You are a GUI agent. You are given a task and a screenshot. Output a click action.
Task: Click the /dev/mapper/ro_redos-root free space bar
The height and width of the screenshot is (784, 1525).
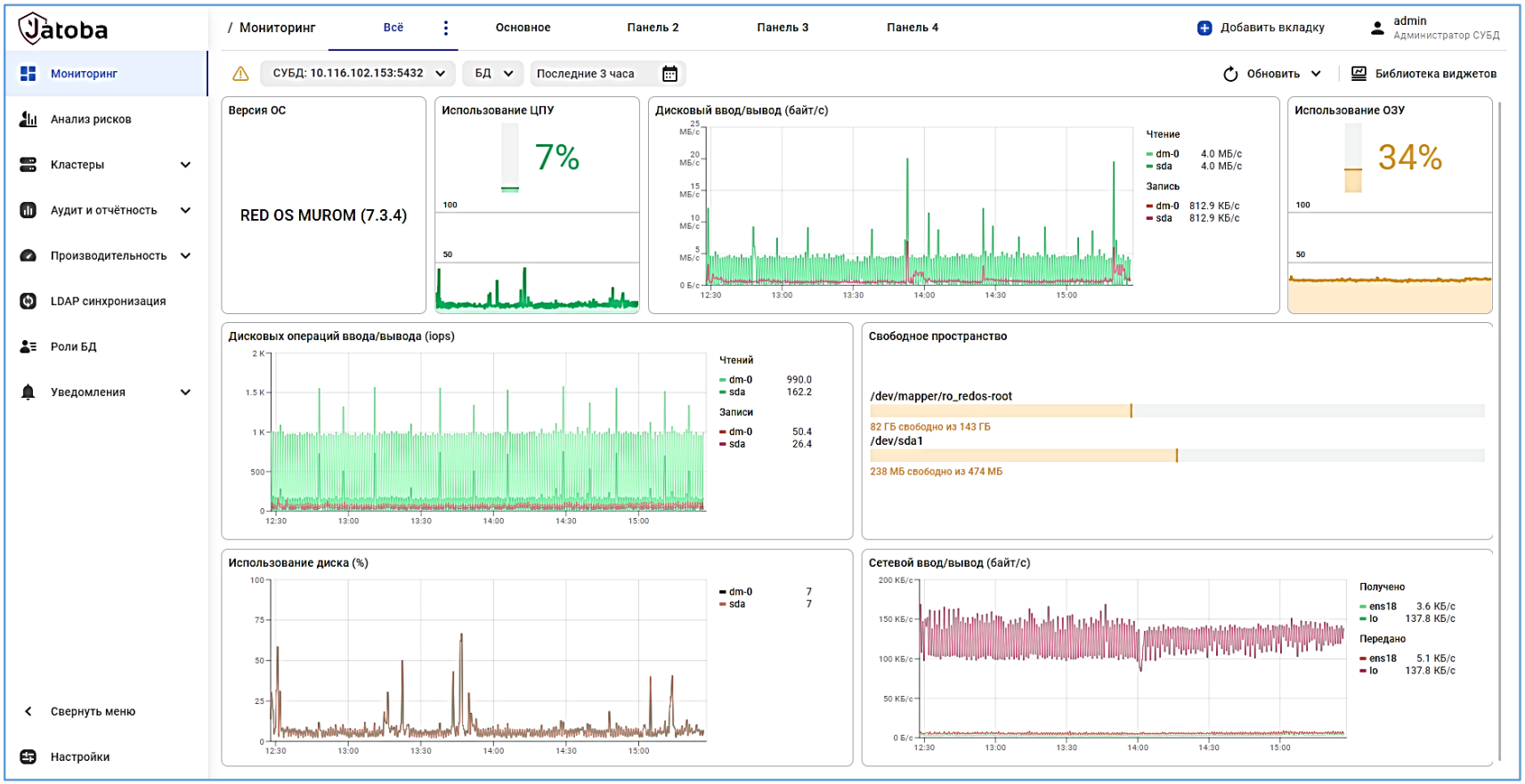(x=1176, y=410)
